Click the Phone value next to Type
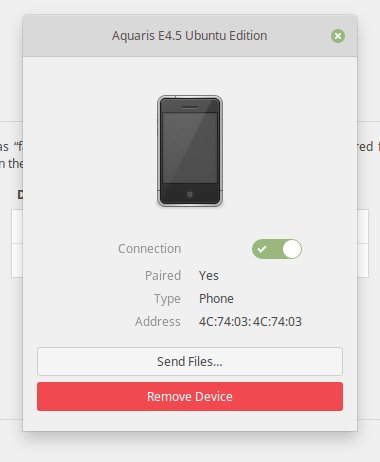The width and height of the screenshot is (380, 462). tap(216, 299)
